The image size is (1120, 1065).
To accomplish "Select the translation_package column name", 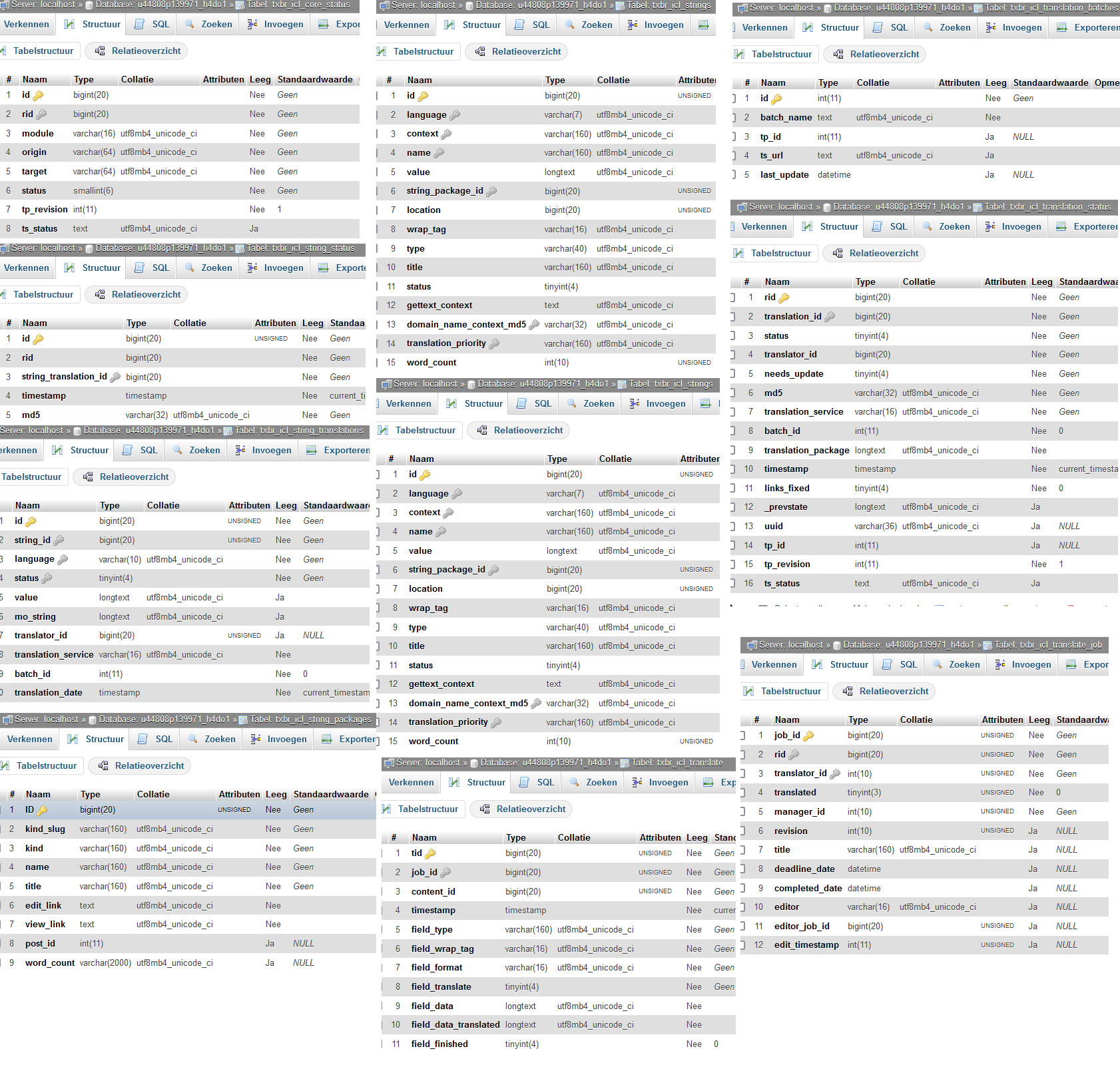I will [x=806, y=451].
